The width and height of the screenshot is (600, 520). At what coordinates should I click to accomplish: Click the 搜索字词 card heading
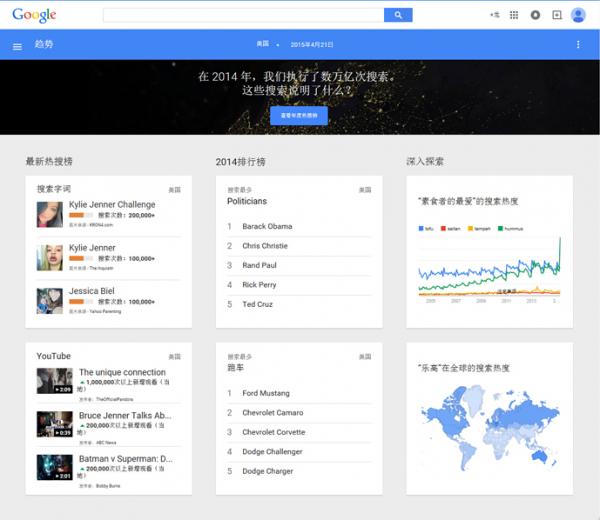[x=54, y=189]
